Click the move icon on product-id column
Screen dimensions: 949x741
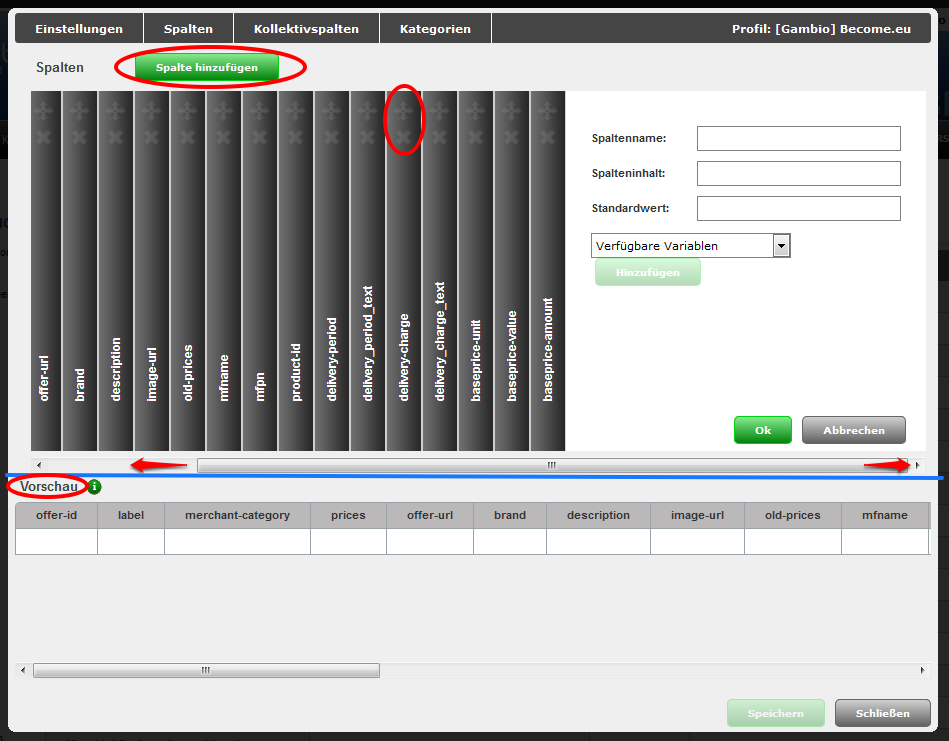tap(296, 111)
